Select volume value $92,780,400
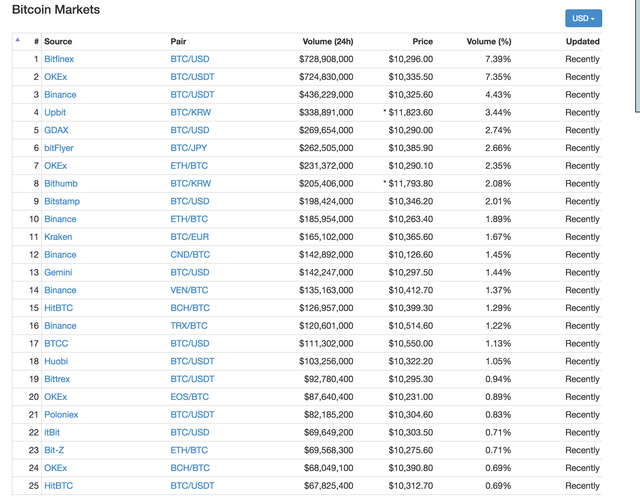Viewport: 640px width, 496px height. 329,379
